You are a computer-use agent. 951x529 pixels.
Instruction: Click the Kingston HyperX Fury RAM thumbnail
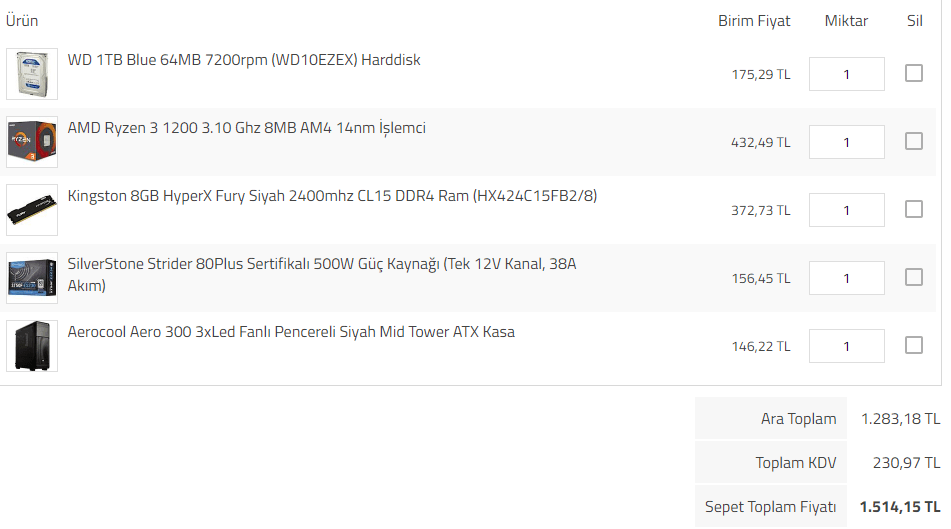coord(31,210)
